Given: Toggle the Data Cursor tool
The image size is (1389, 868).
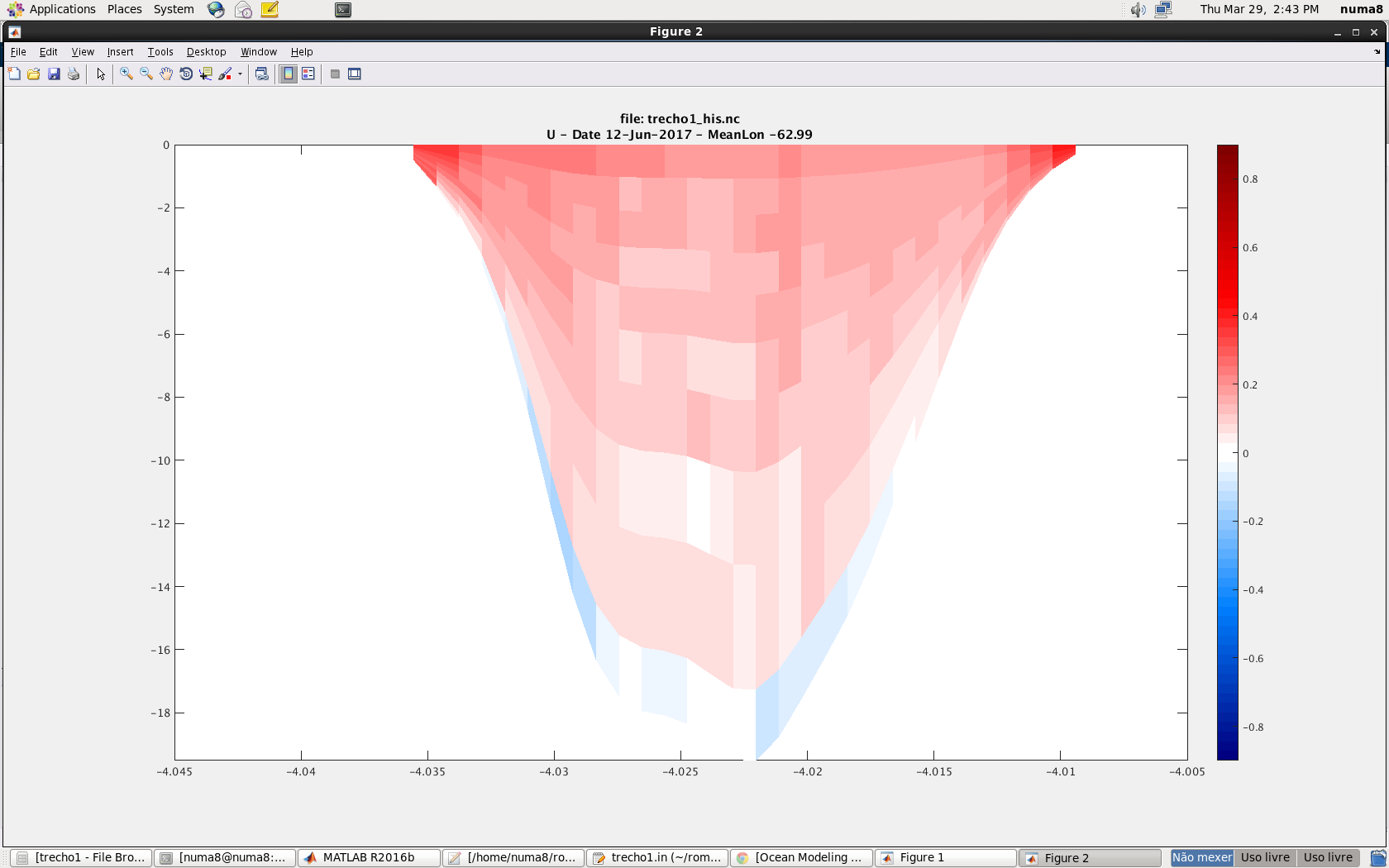Looking at the screenshot, I should [x=206, y=74].
